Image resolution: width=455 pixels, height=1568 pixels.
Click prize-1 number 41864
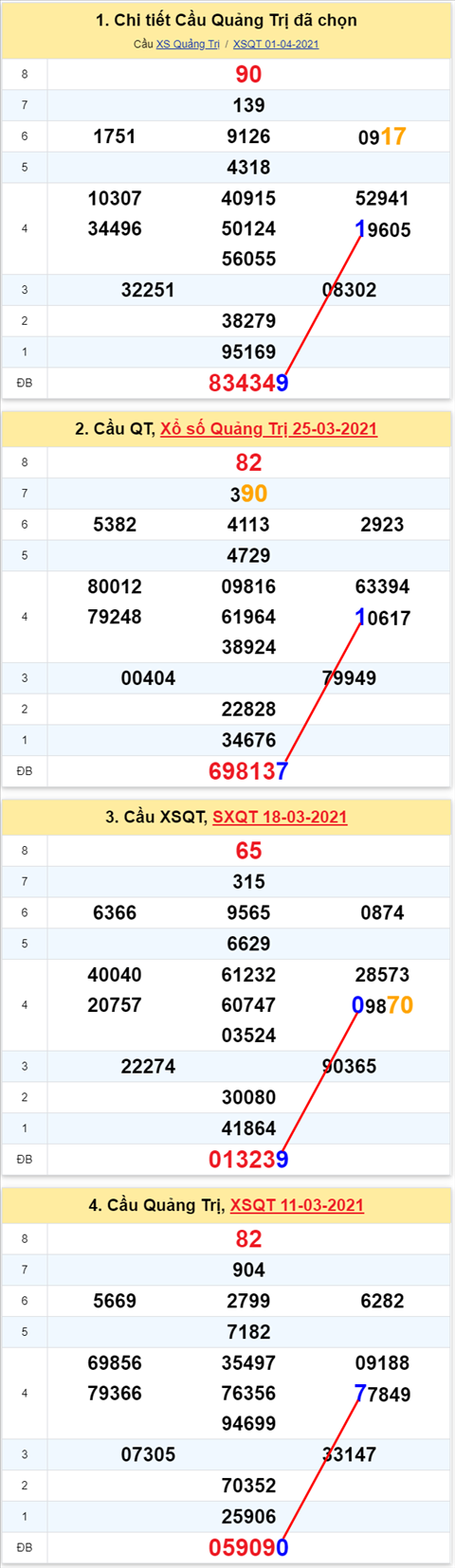[x=248, y=1129]
